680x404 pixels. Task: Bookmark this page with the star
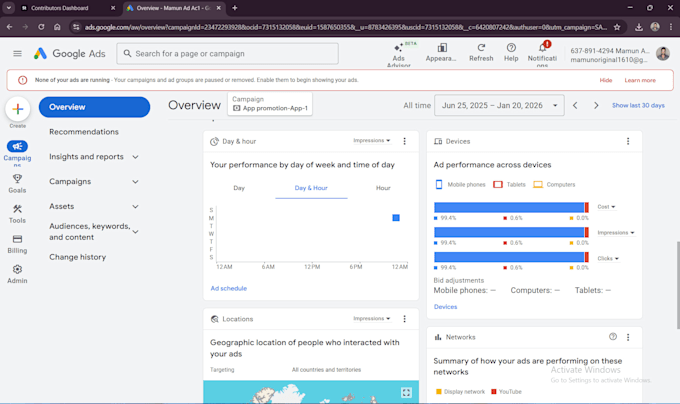617,27
